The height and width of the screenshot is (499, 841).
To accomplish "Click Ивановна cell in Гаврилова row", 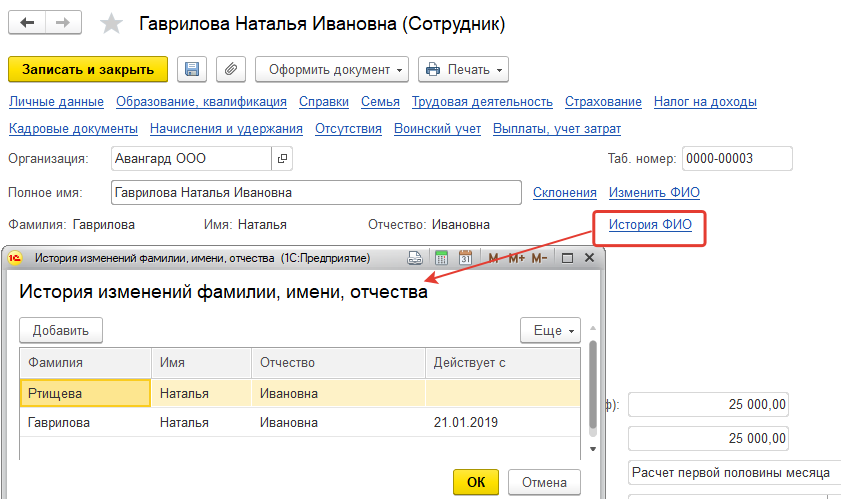I will pos(338,422).
